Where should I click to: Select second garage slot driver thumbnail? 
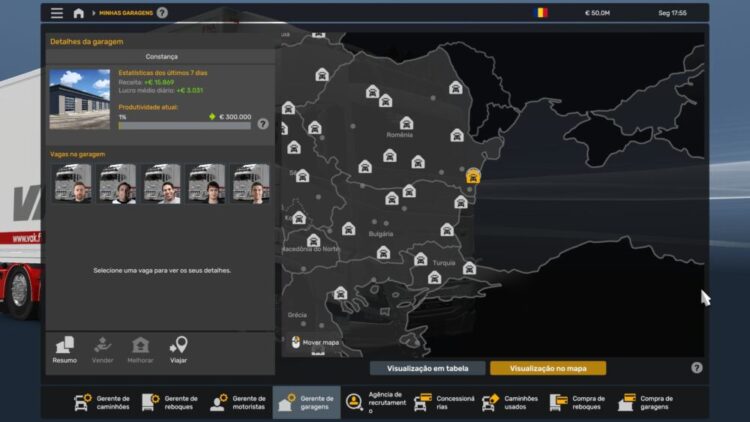[x=117, y=184]
